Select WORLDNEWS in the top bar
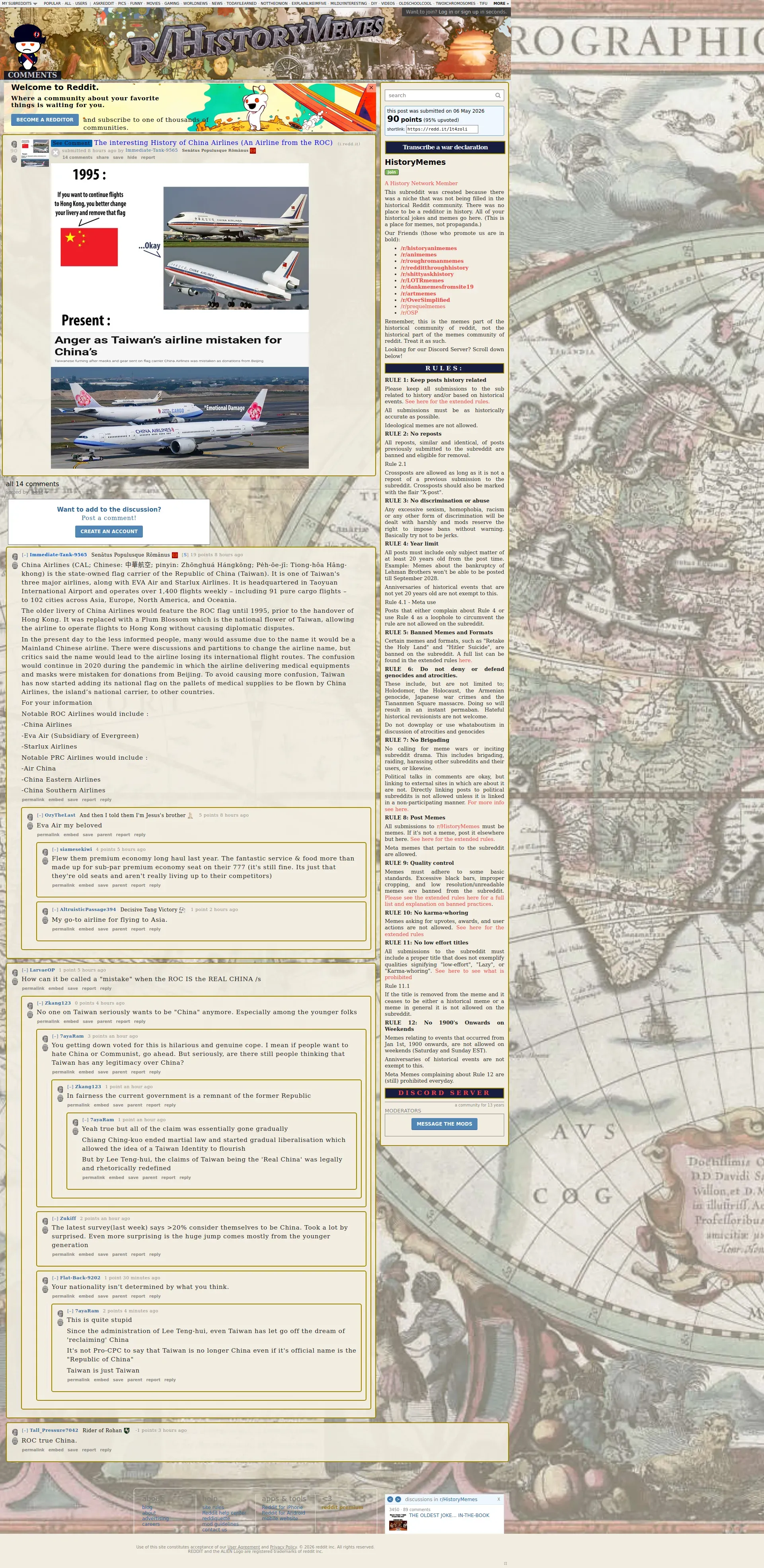Image resolution: width=764 pixels, height=1568 pixels. pos(195,3)
